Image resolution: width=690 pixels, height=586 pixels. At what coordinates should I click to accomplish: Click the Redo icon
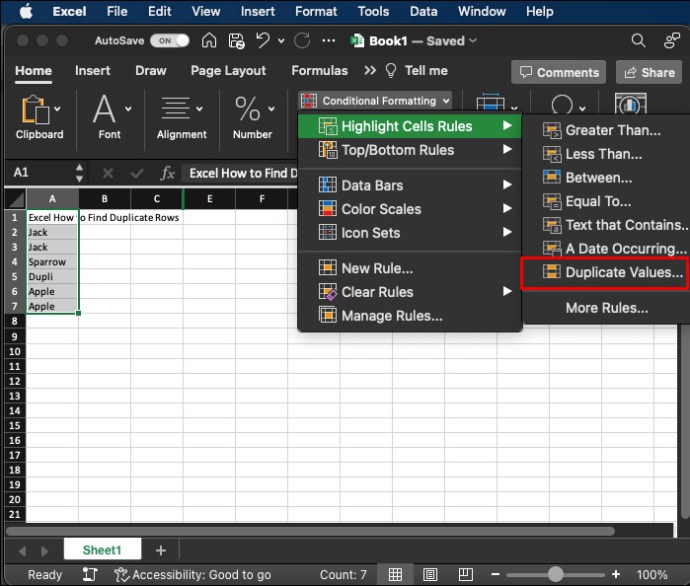point(302,40)
